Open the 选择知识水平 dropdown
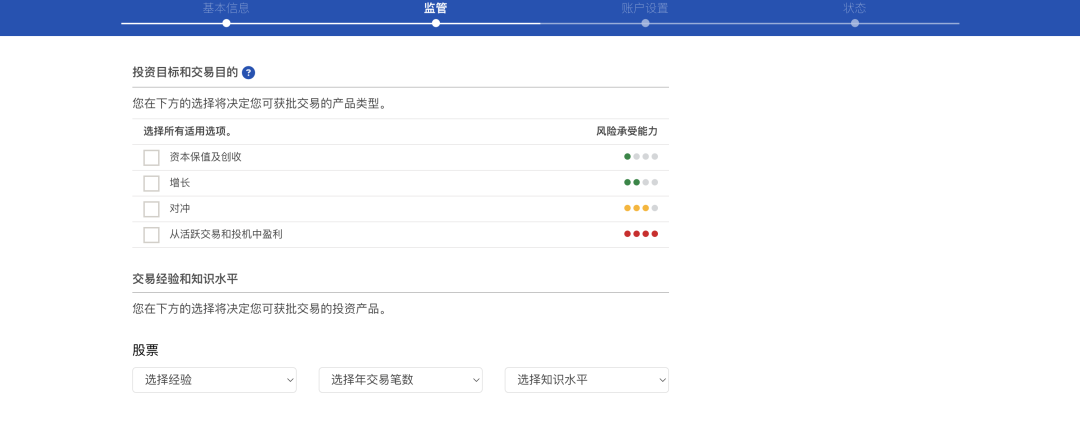The height and width of the screenshot is (426, 1080). (x=586, y=380)
